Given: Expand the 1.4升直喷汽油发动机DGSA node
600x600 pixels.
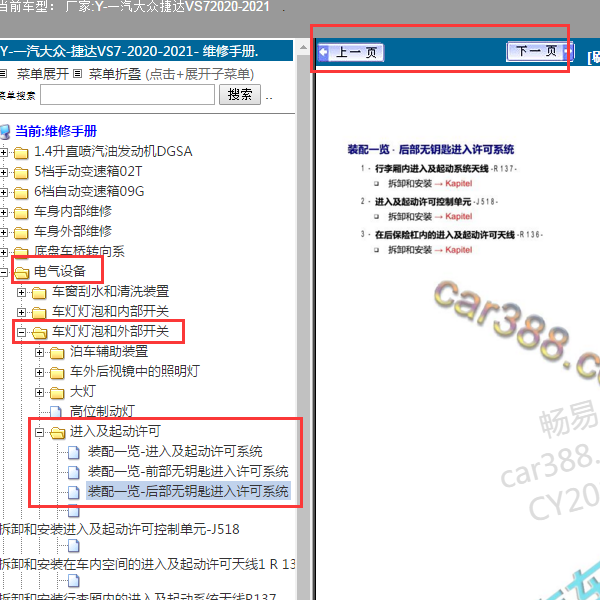Looking at the screenshot, I should [4, 152].
